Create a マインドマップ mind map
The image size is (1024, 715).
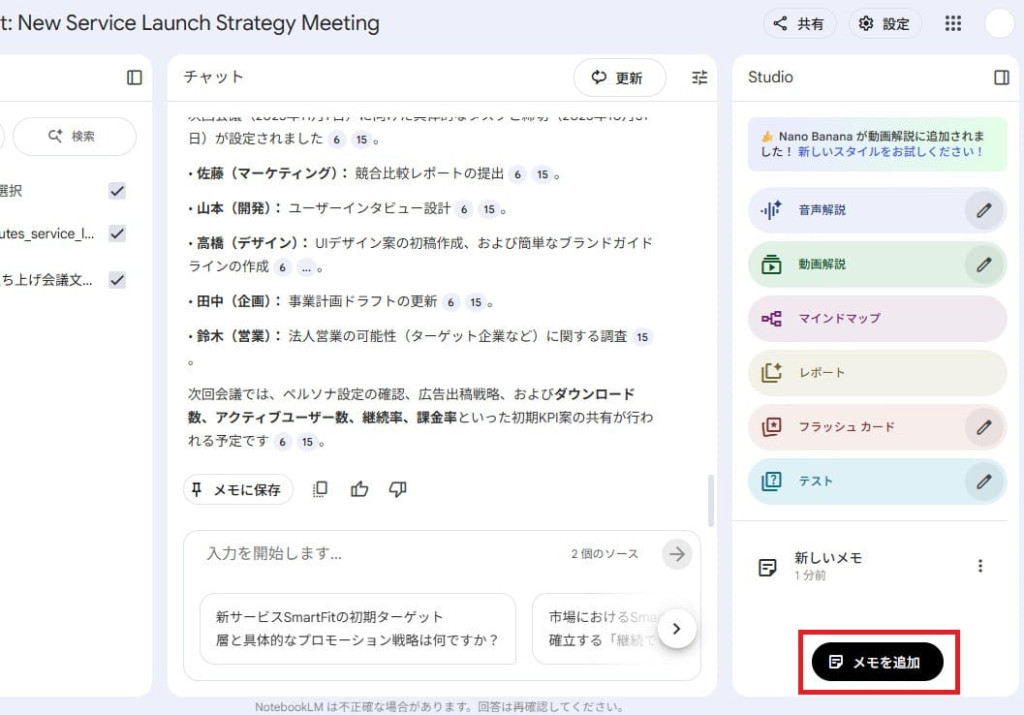click(862, 318)
